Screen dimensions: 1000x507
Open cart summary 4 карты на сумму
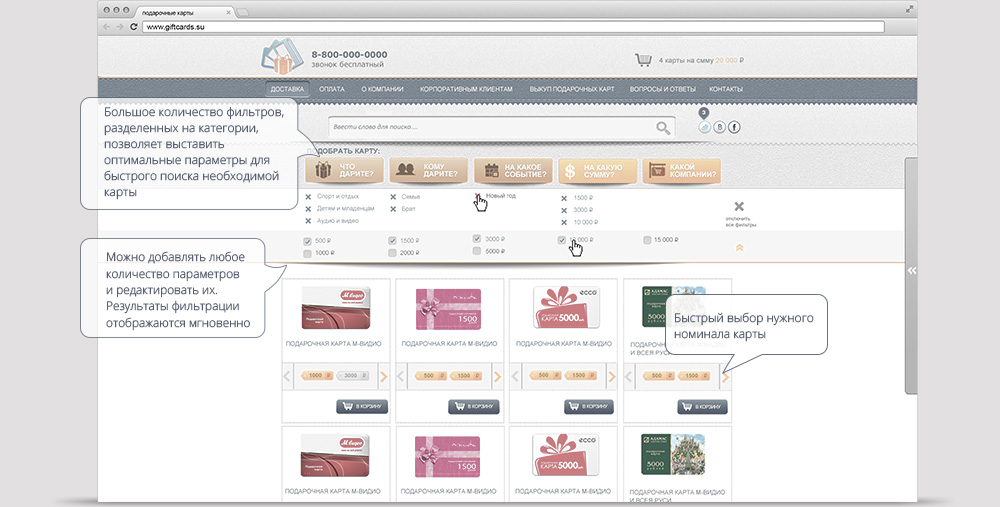(x=701, y=61)
